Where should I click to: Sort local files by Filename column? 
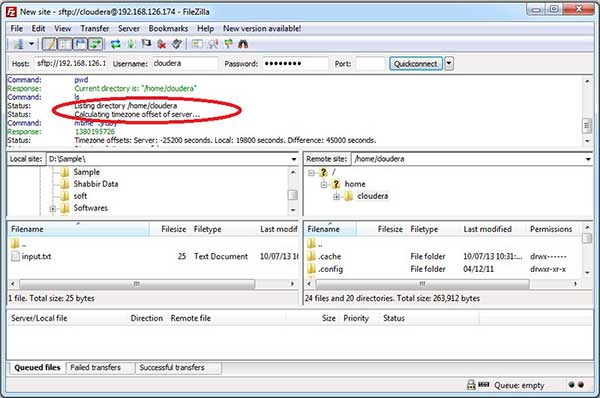coord(78,229)
